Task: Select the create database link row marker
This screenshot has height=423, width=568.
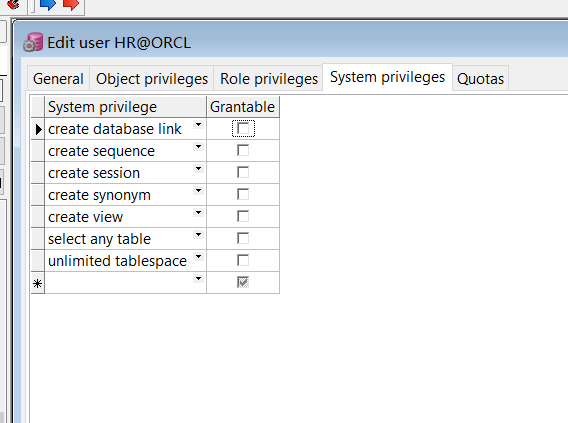Action: [38, 129]
